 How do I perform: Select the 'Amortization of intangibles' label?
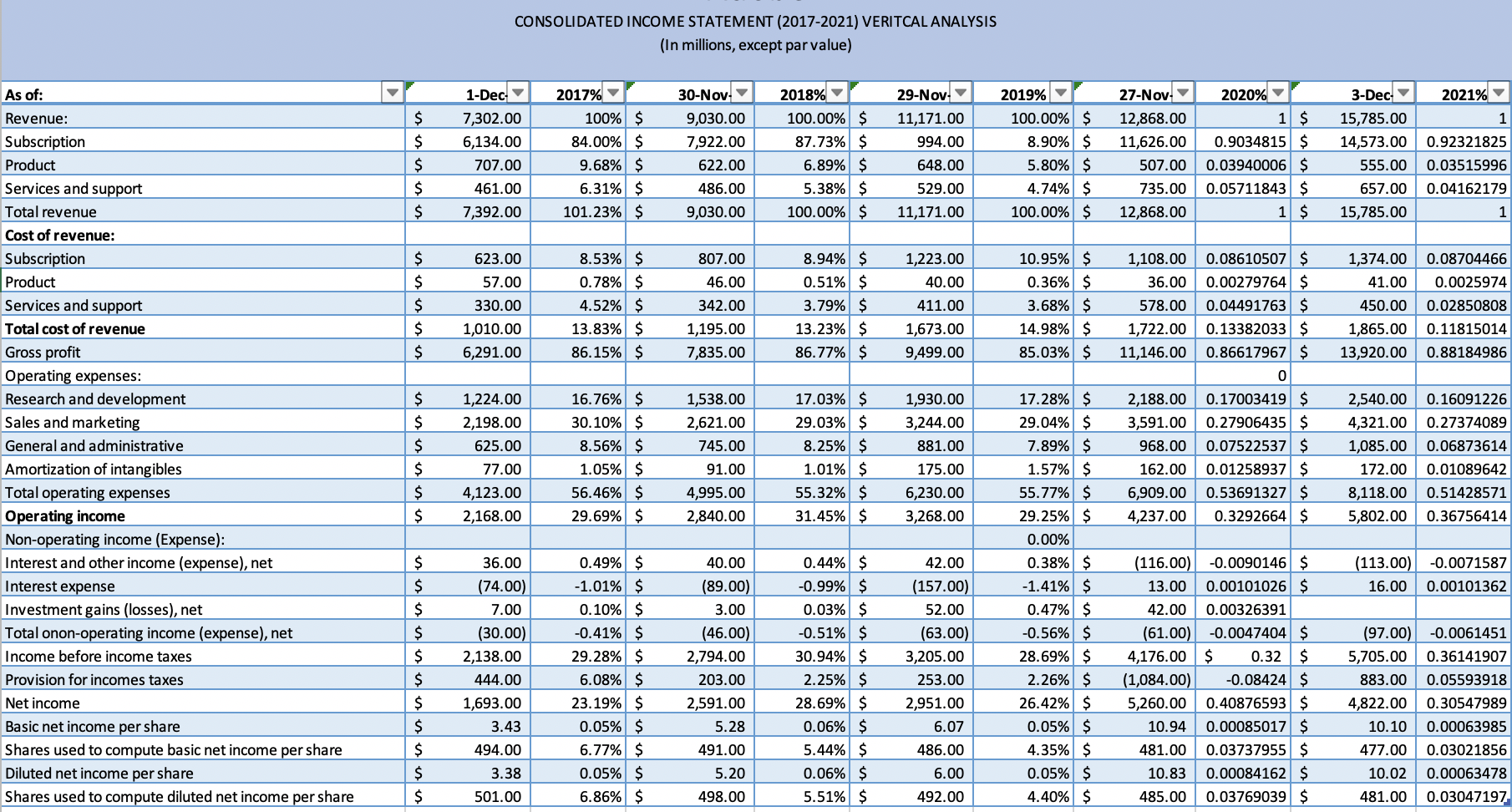[x=94, y=469]
